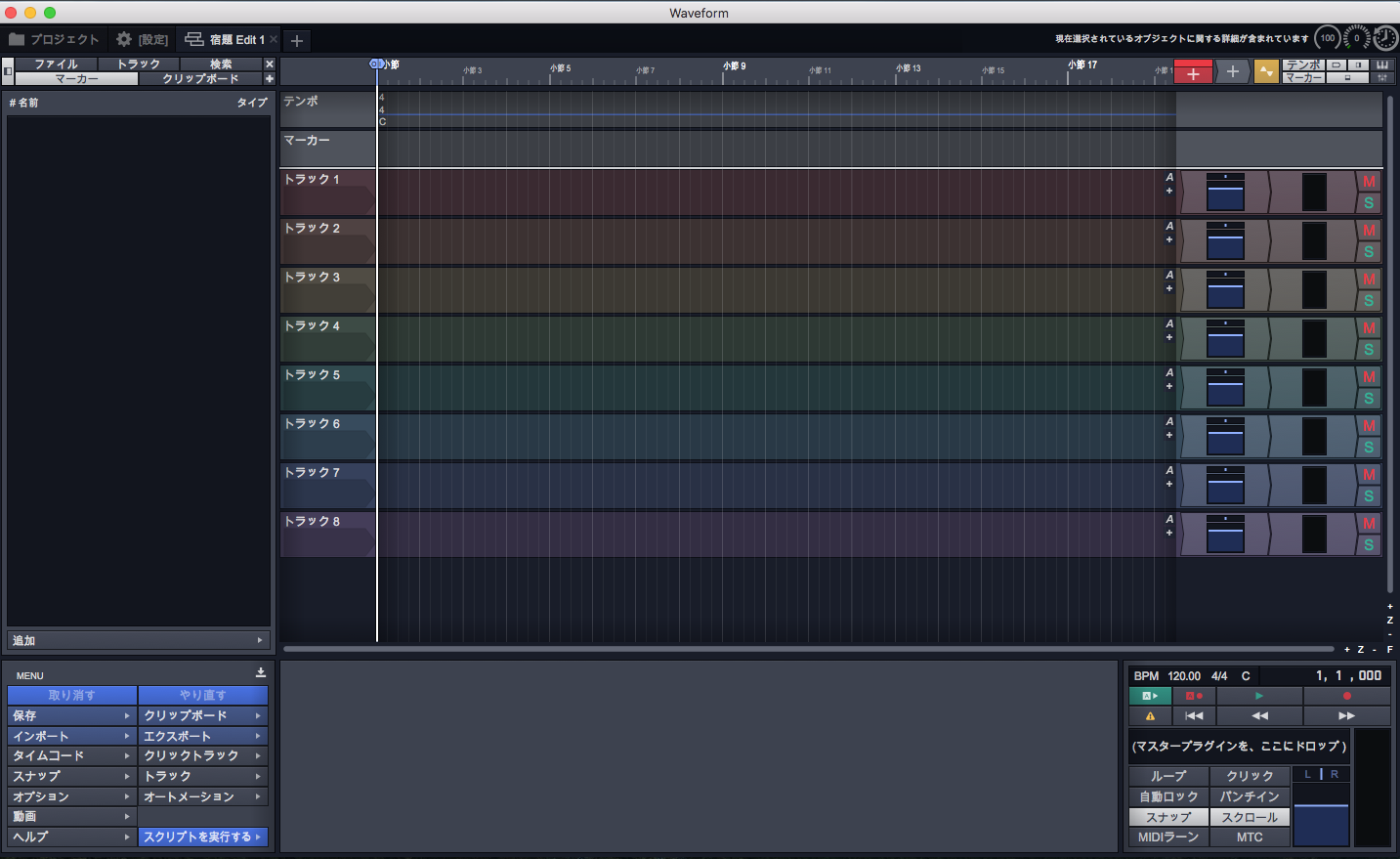The height and width of the screenshot is (859, 1400).
Task: Expand the タイムコード submenu
Action: (72, 755)
